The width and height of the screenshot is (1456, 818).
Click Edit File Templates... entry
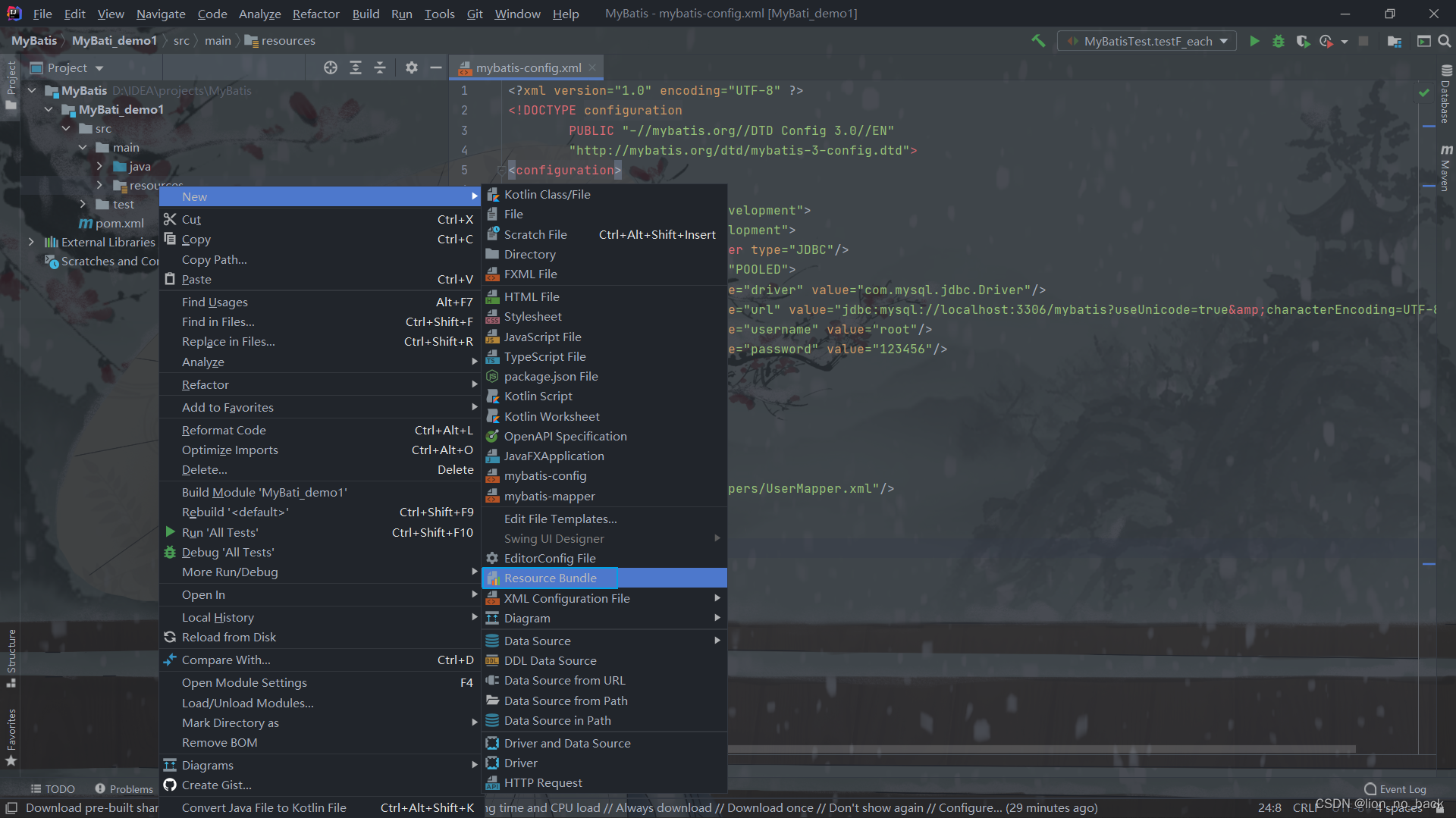(604, 519)
